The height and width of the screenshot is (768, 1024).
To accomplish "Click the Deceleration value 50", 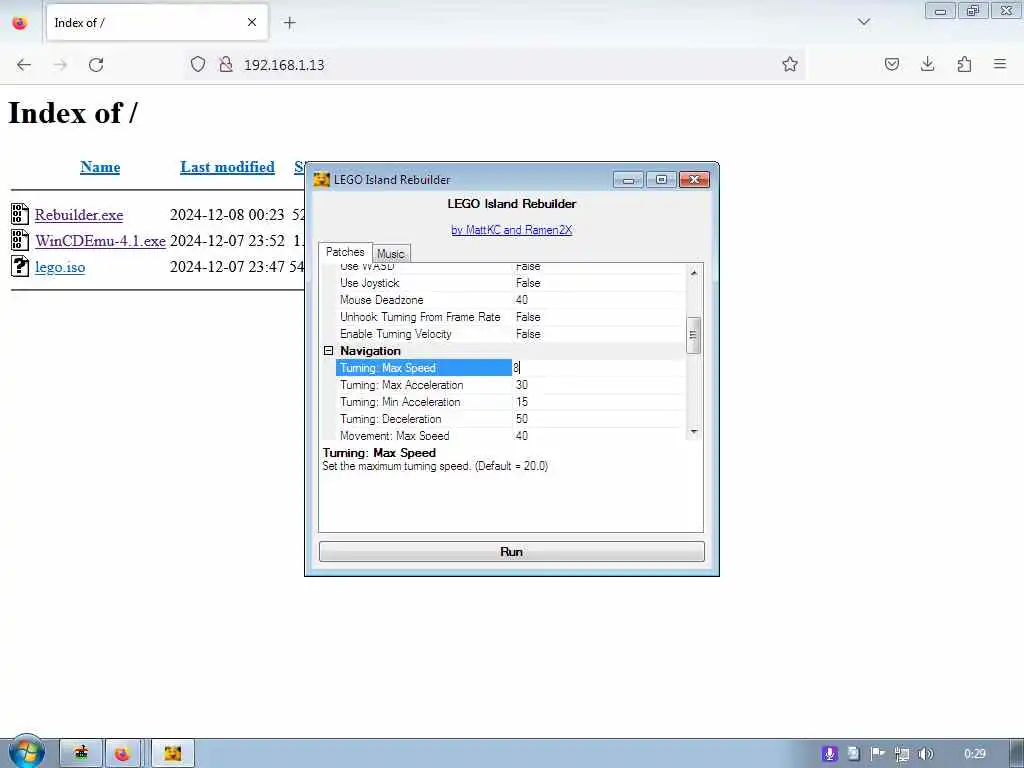I will point(522,419).
